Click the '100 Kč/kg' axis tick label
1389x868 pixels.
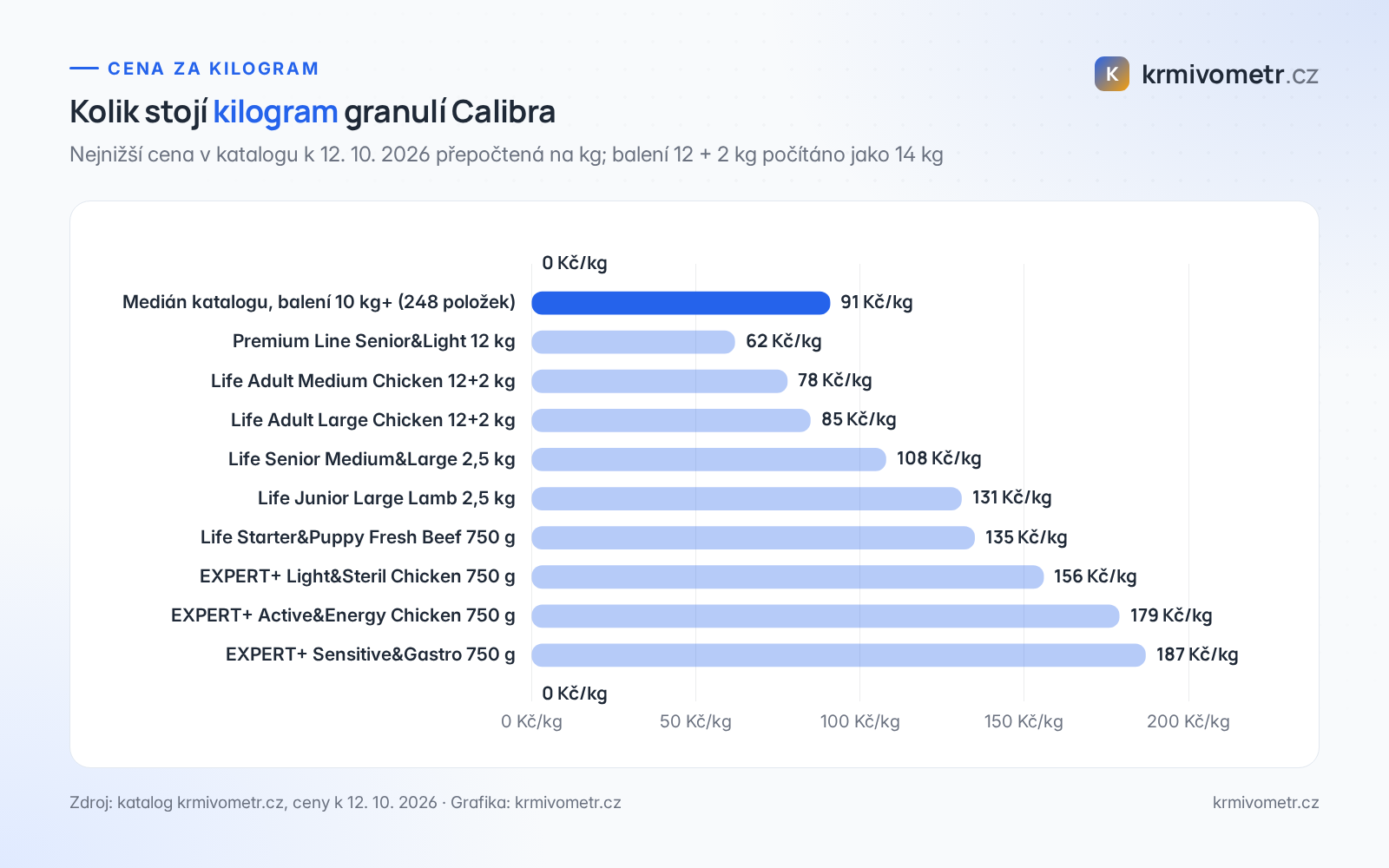[x=860, y=721]
